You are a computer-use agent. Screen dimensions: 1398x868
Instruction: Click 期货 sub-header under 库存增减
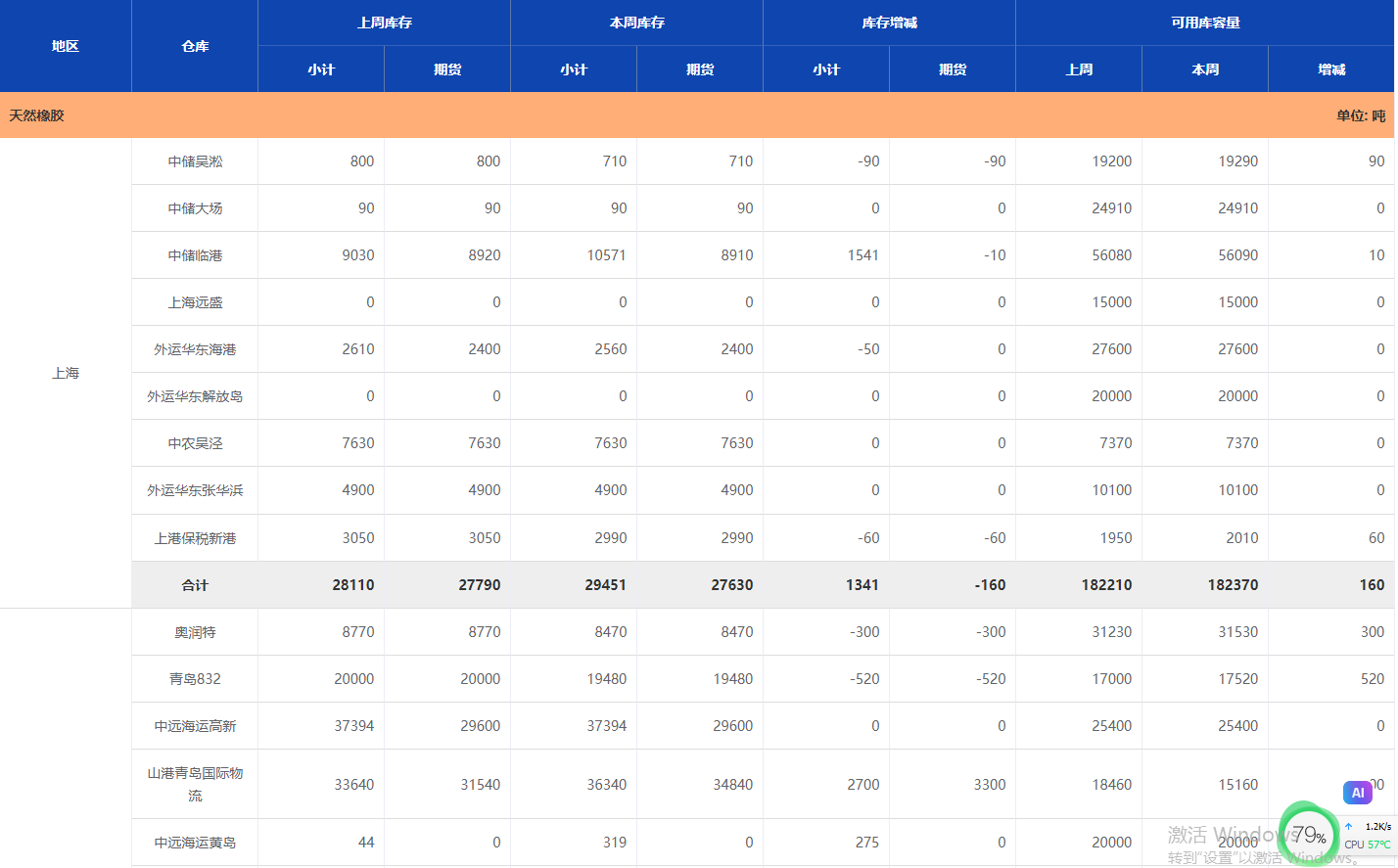[953, 69]
